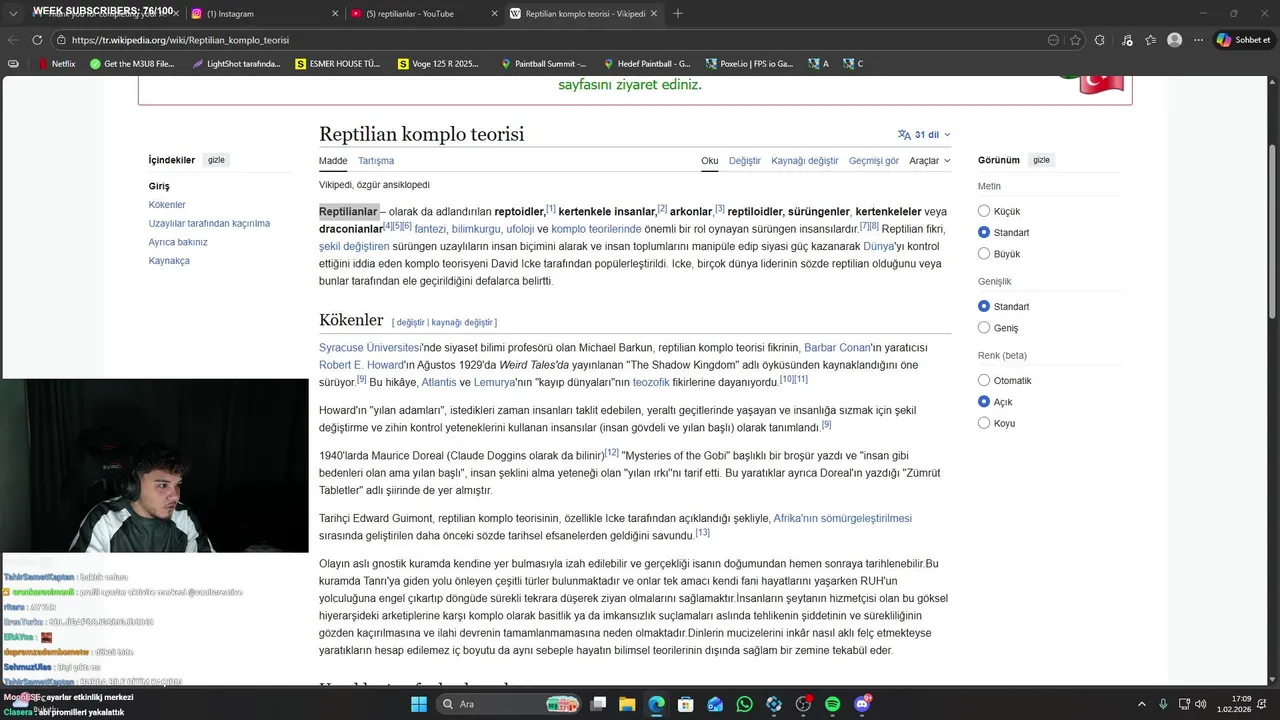Close the Instagram tab
The image size is (1280, 720).
tap(336, 14)
